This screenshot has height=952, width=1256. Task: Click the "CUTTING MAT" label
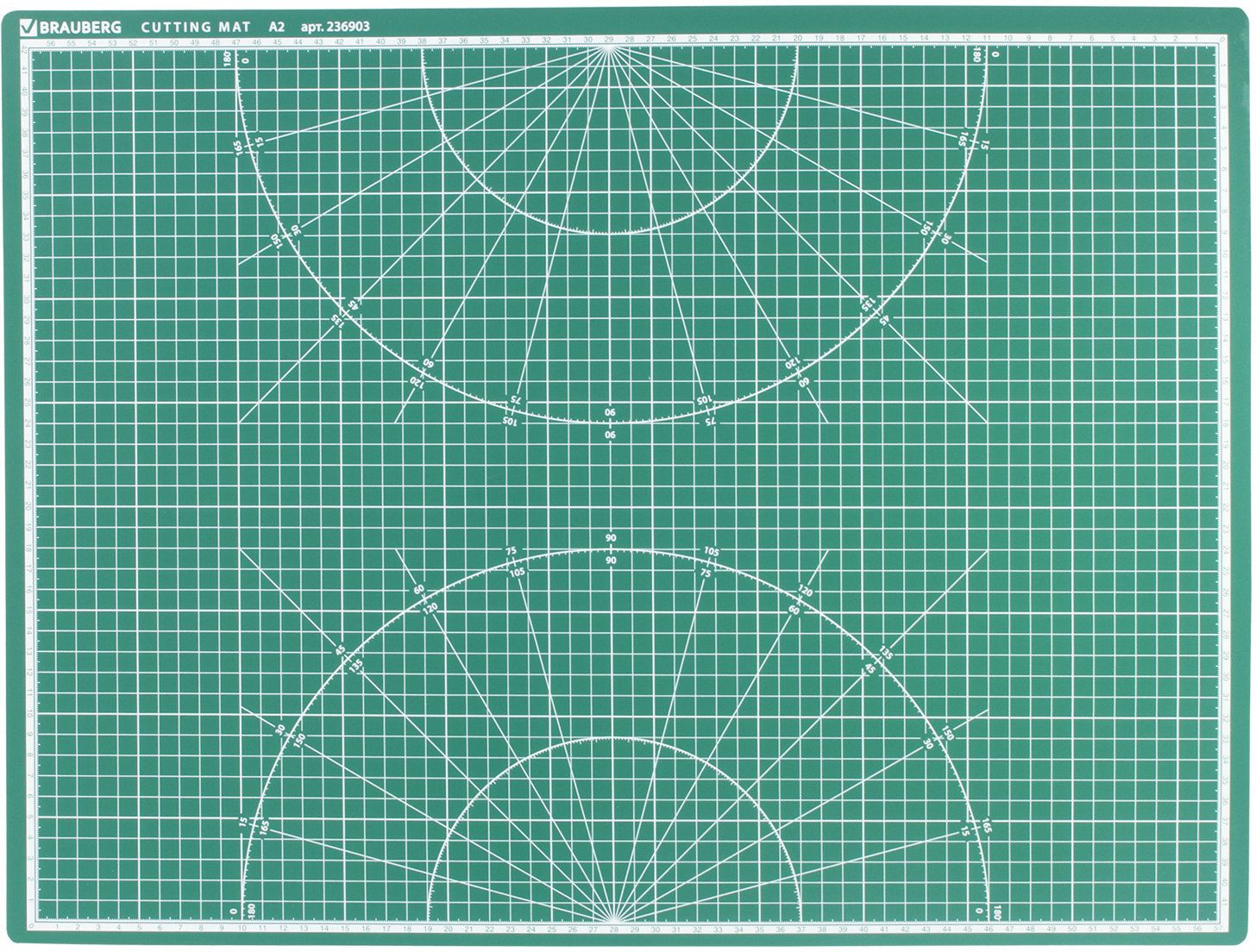pyautogui.click(x=196, y=28)
